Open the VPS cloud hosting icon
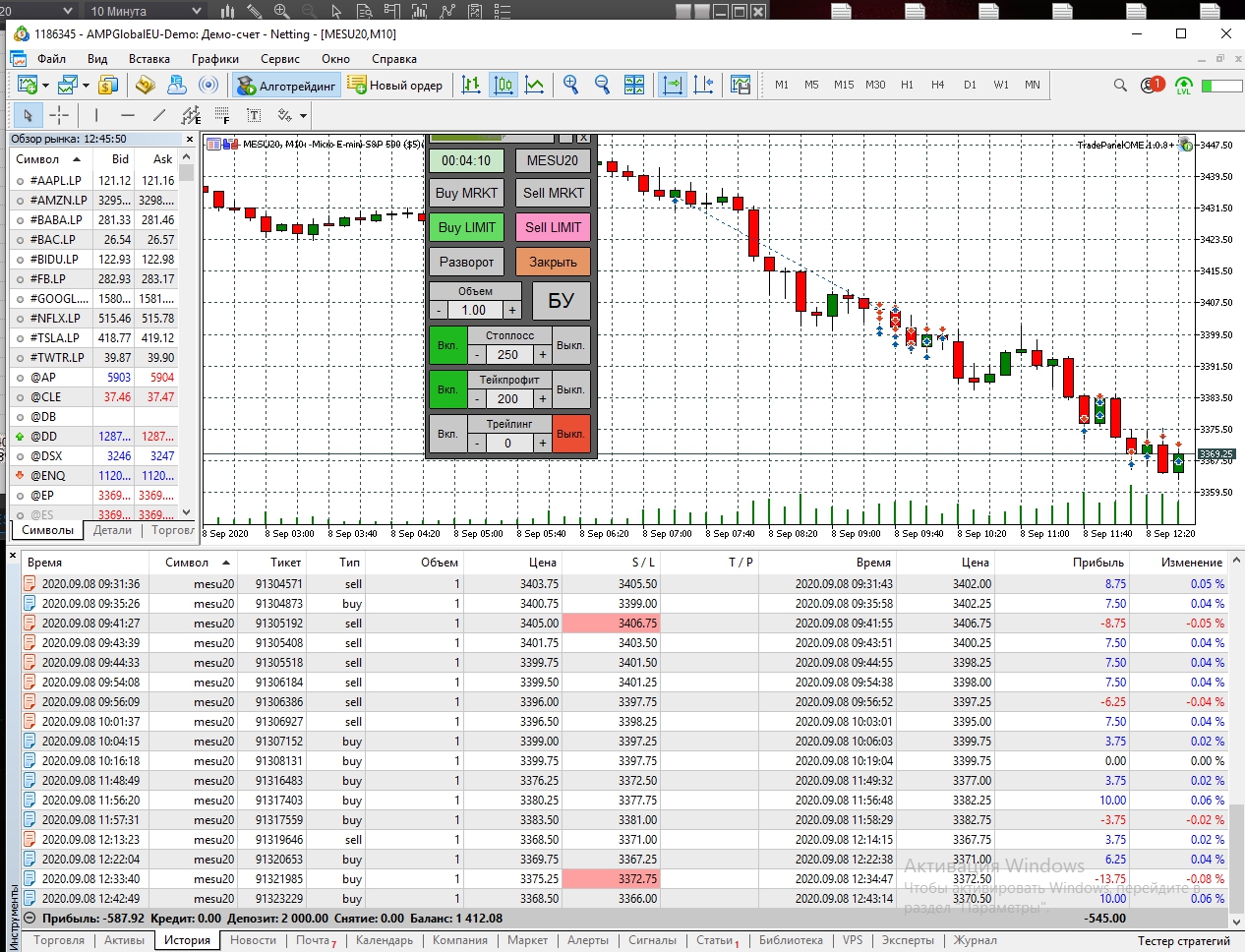1245x952 pixels. (177, 86)
